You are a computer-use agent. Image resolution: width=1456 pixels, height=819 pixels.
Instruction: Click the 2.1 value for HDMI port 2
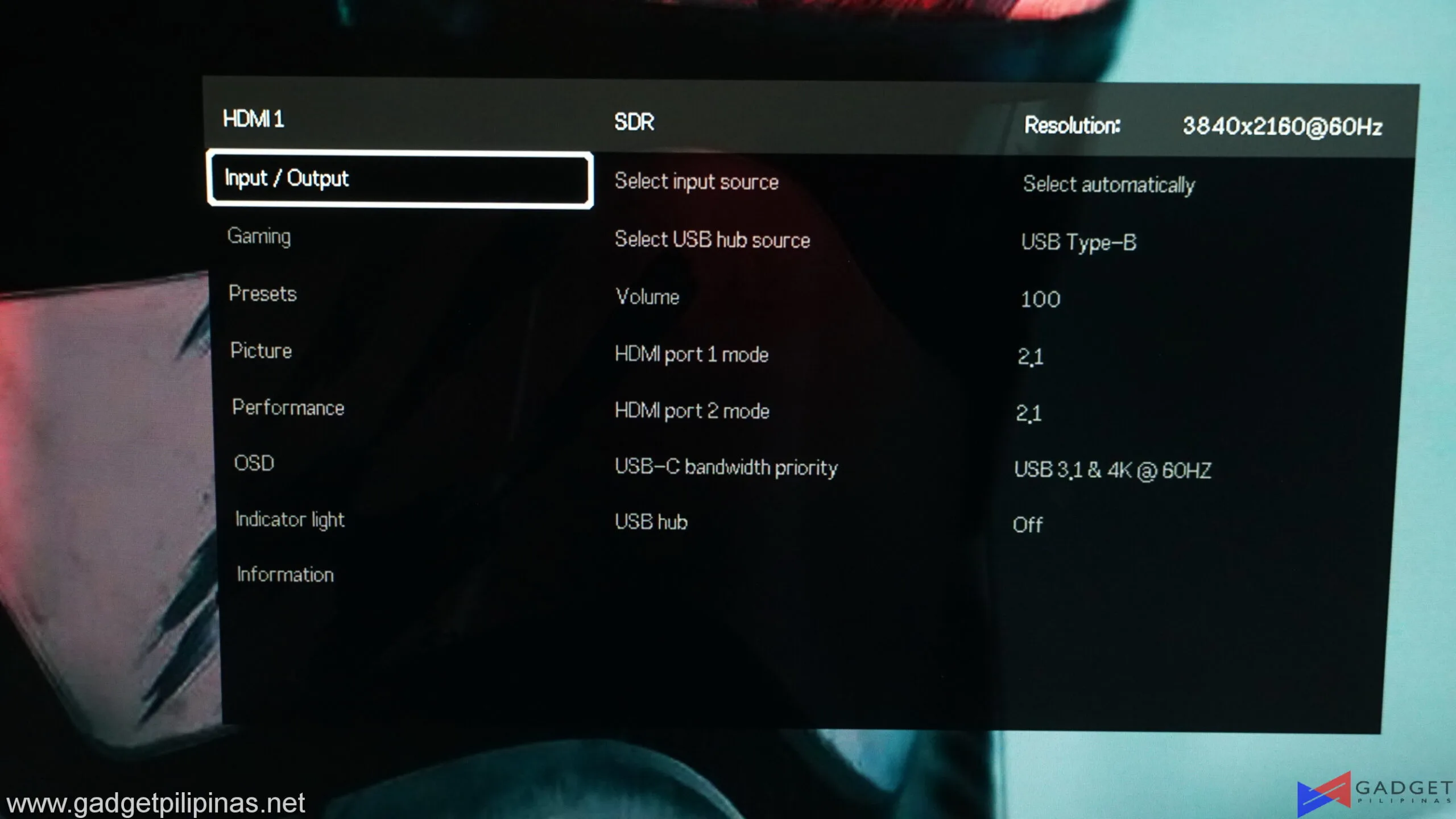pos(1028,413)
